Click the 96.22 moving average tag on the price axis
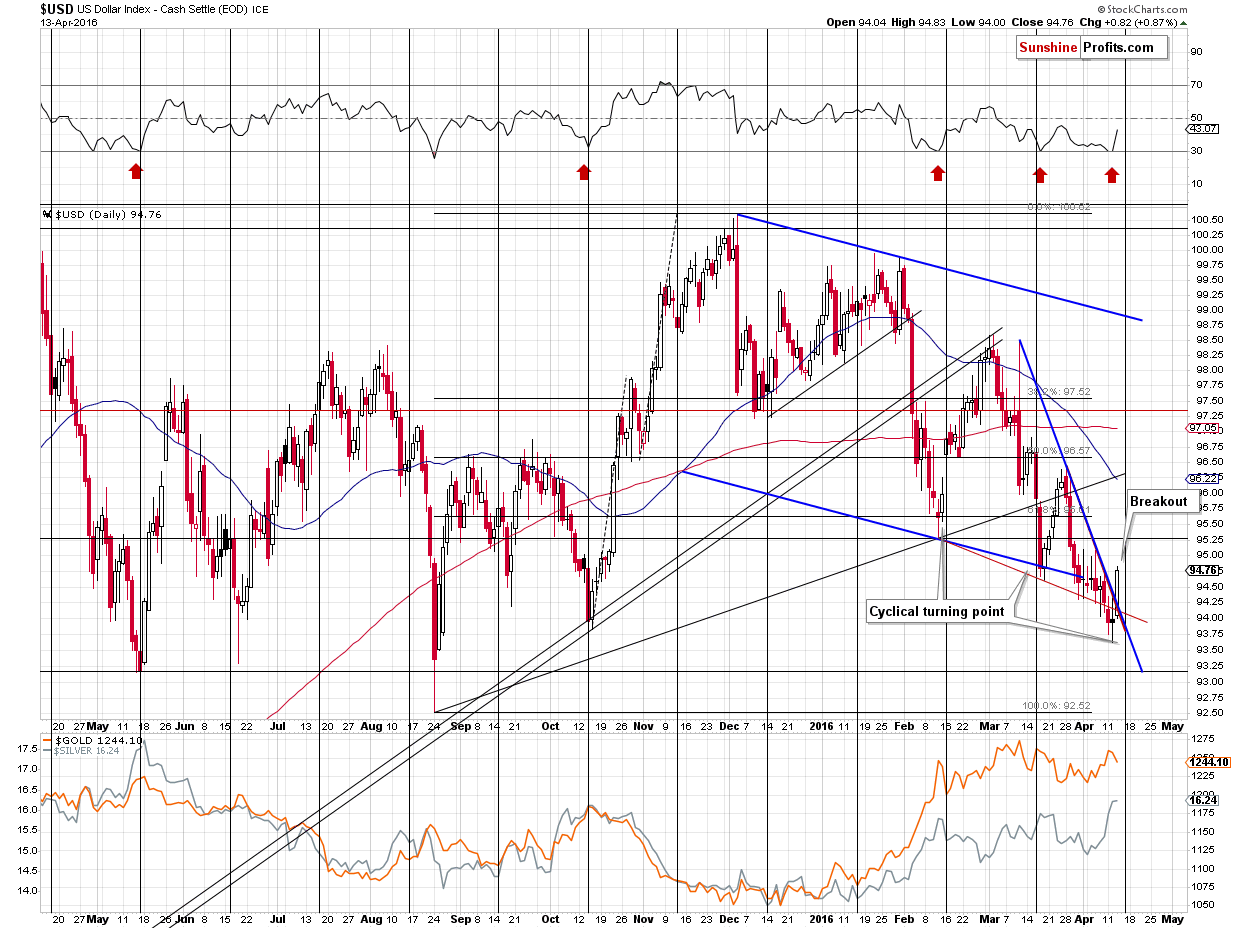 click(x=1203, y=478)
